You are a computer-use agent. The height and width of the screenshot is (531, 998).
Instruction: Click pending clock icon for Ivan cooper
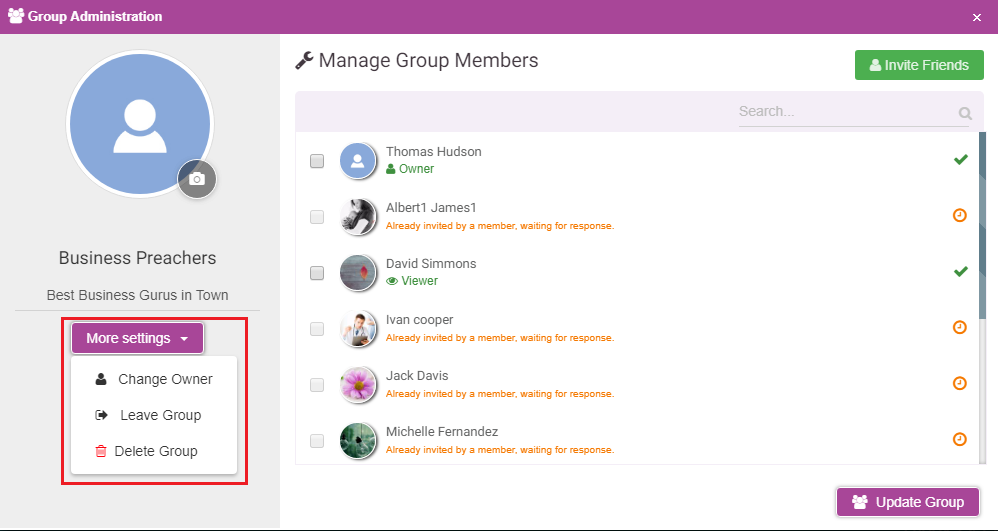coord(960,327)
